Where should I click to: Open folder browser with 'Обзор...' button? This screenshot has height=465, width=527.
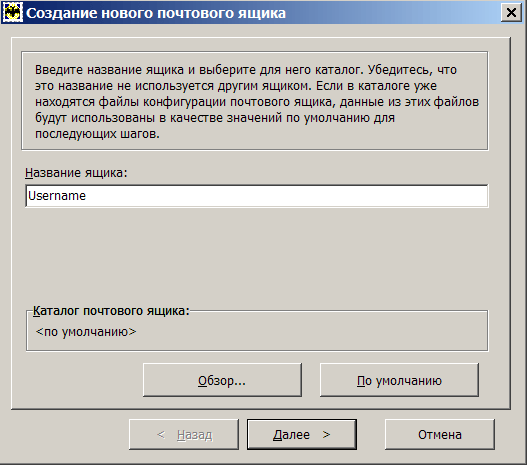click(x=222, y=380)
